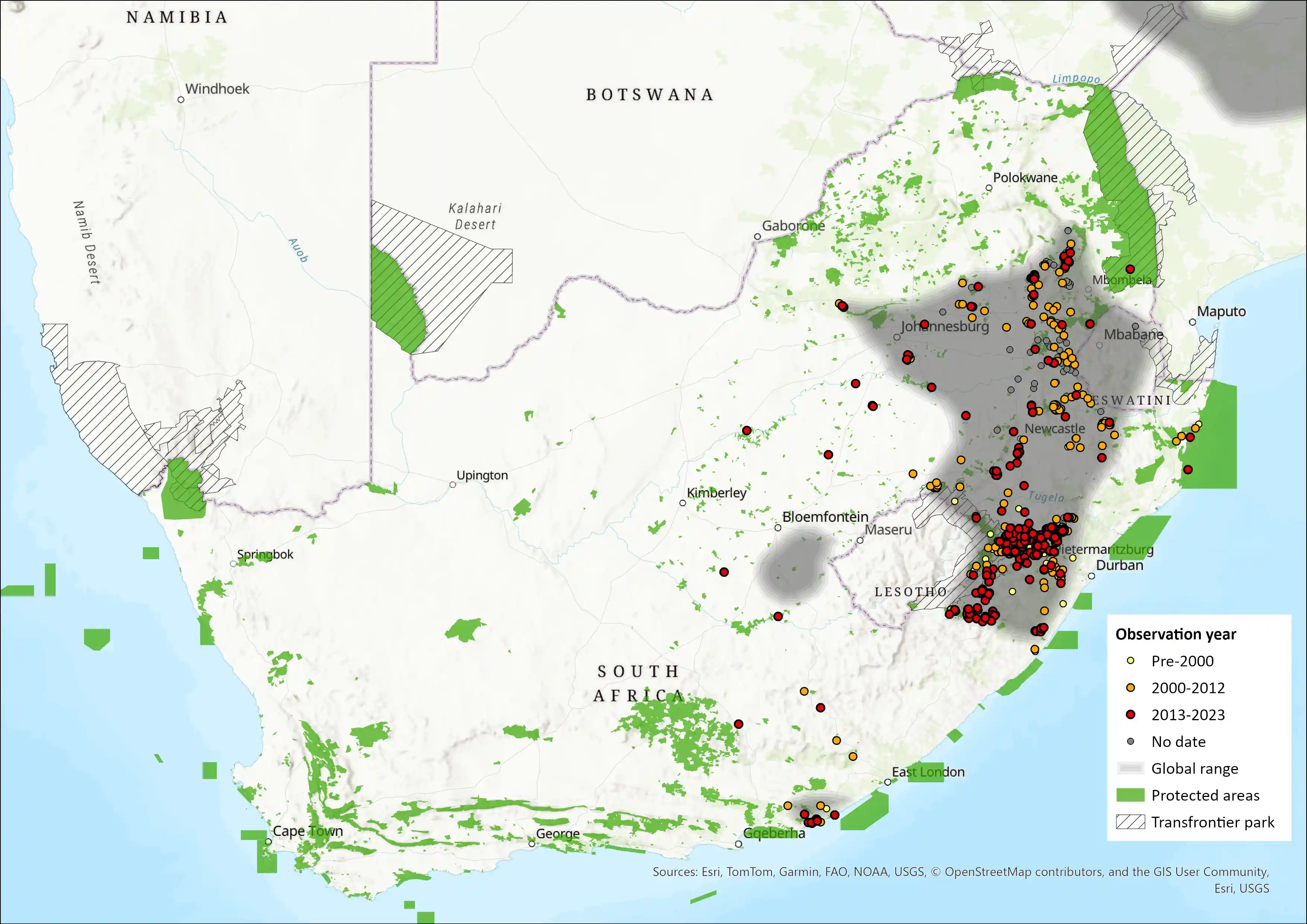Click the Observation year legend title

(x=1175, y=634)
